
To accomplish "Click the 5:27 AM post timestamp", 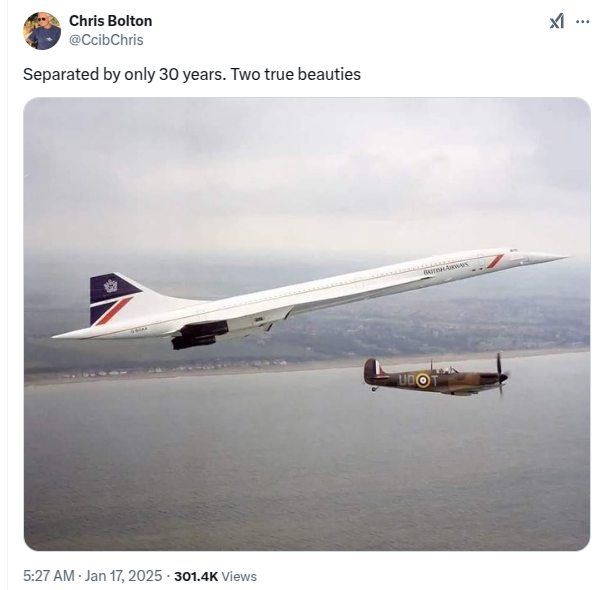I will click(49, 576).
